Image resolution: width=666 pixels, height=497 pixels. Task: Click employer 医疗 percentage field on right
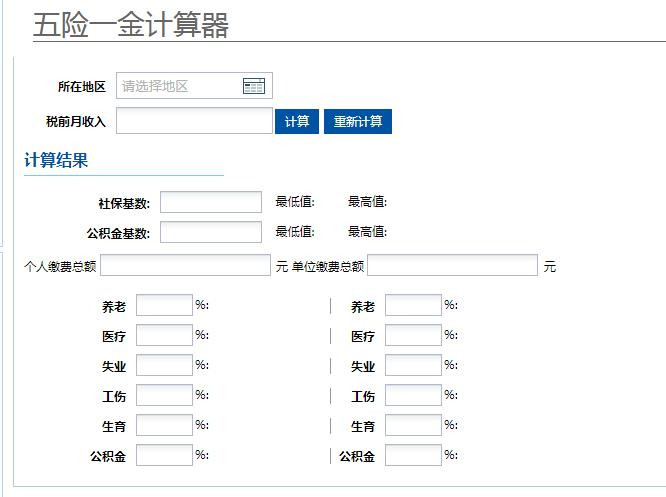[x=413, y=335]
